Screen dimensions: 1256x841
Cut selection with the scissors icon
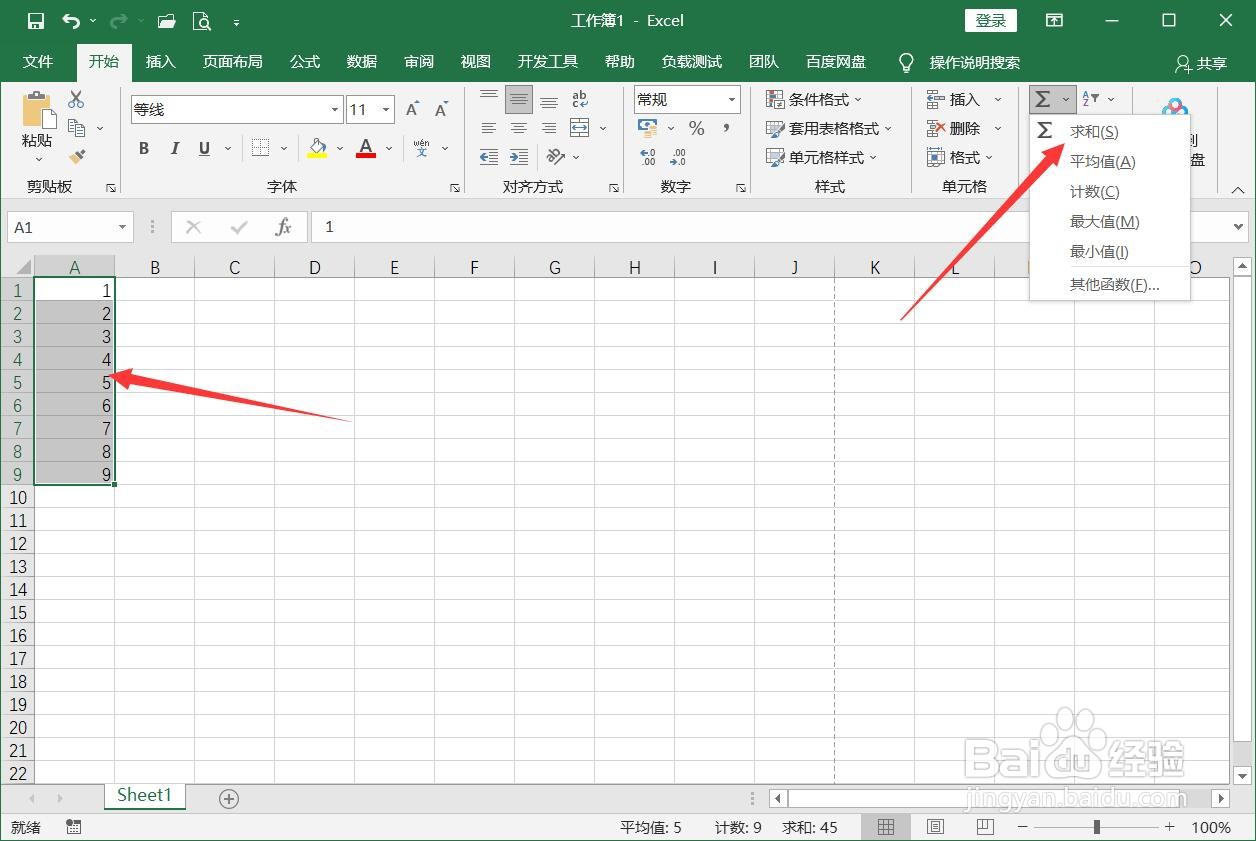(x=77, y=99)
